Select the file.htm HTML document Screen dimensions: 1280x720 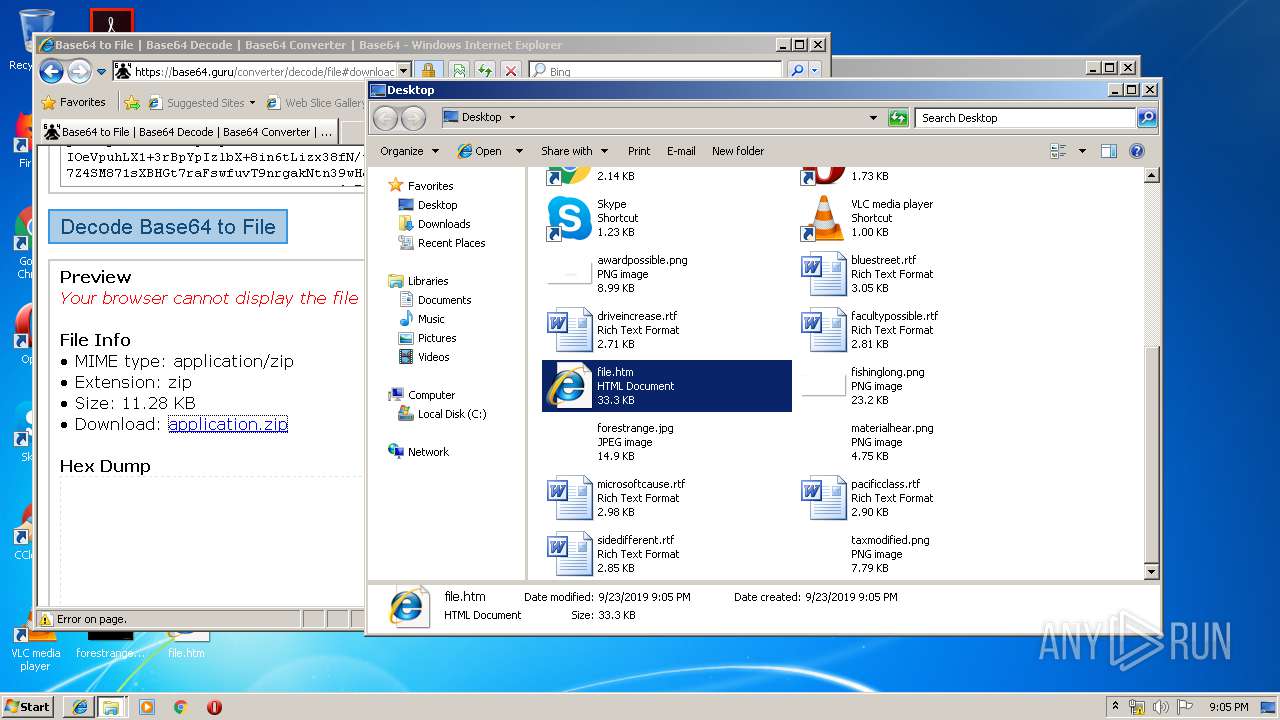(x=667, y=386)
